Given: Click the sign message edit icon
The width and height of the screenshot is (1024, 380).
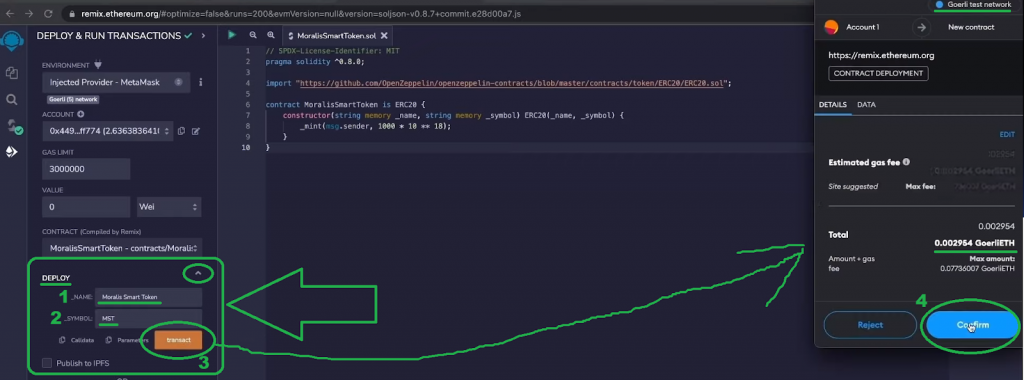Looking at the screenshot, I should point(195,131).
